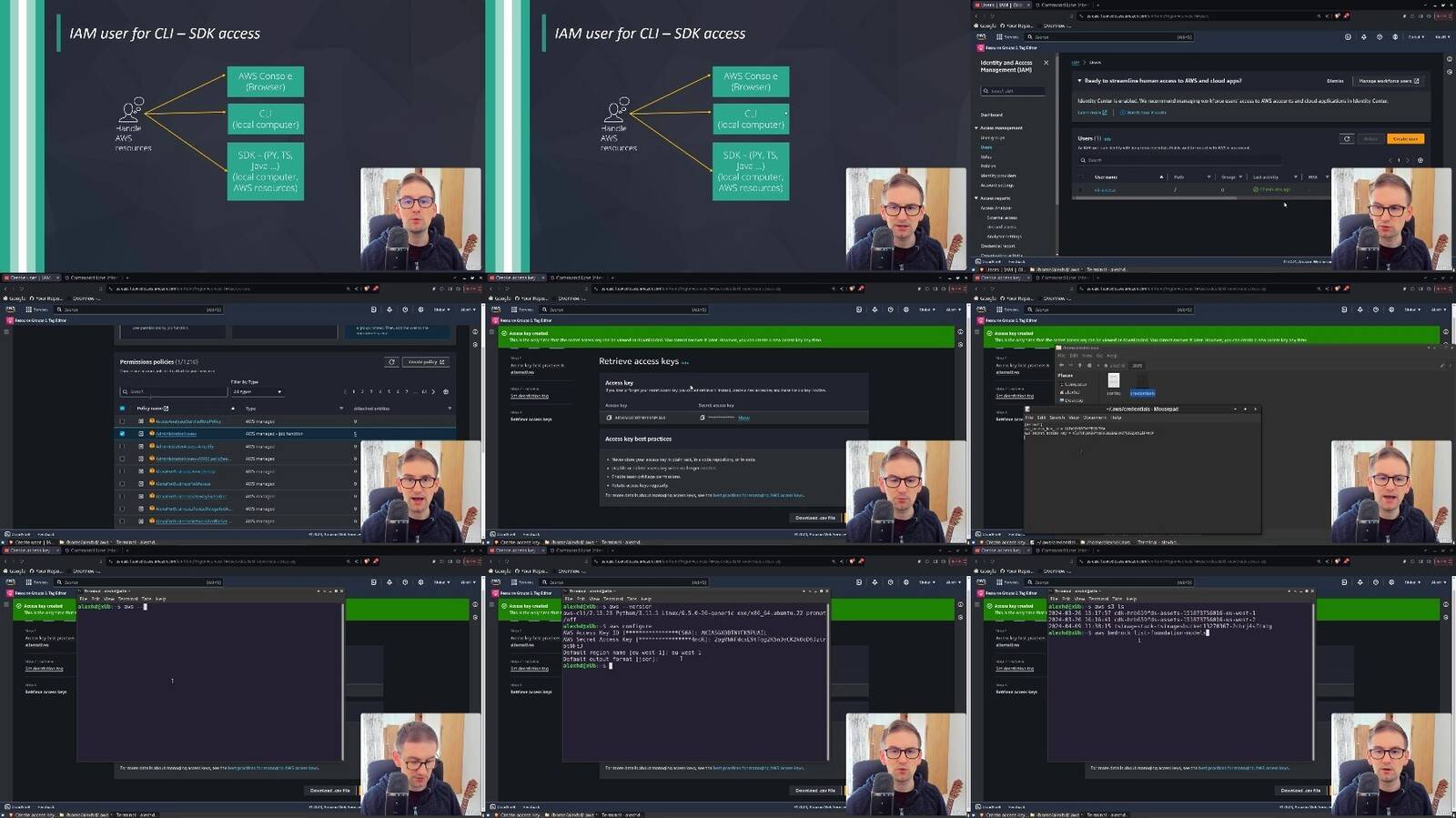Click the Permissions policies search field
1456x818 pixels.
(x=174, y=391)
